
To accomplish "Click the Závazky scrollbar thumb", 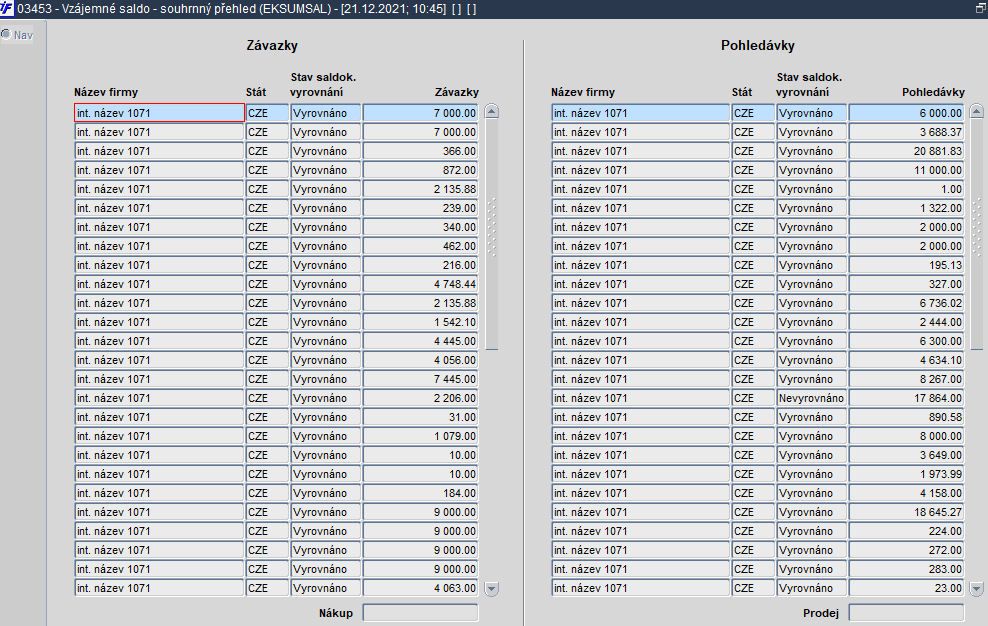I will coord(491,234).
